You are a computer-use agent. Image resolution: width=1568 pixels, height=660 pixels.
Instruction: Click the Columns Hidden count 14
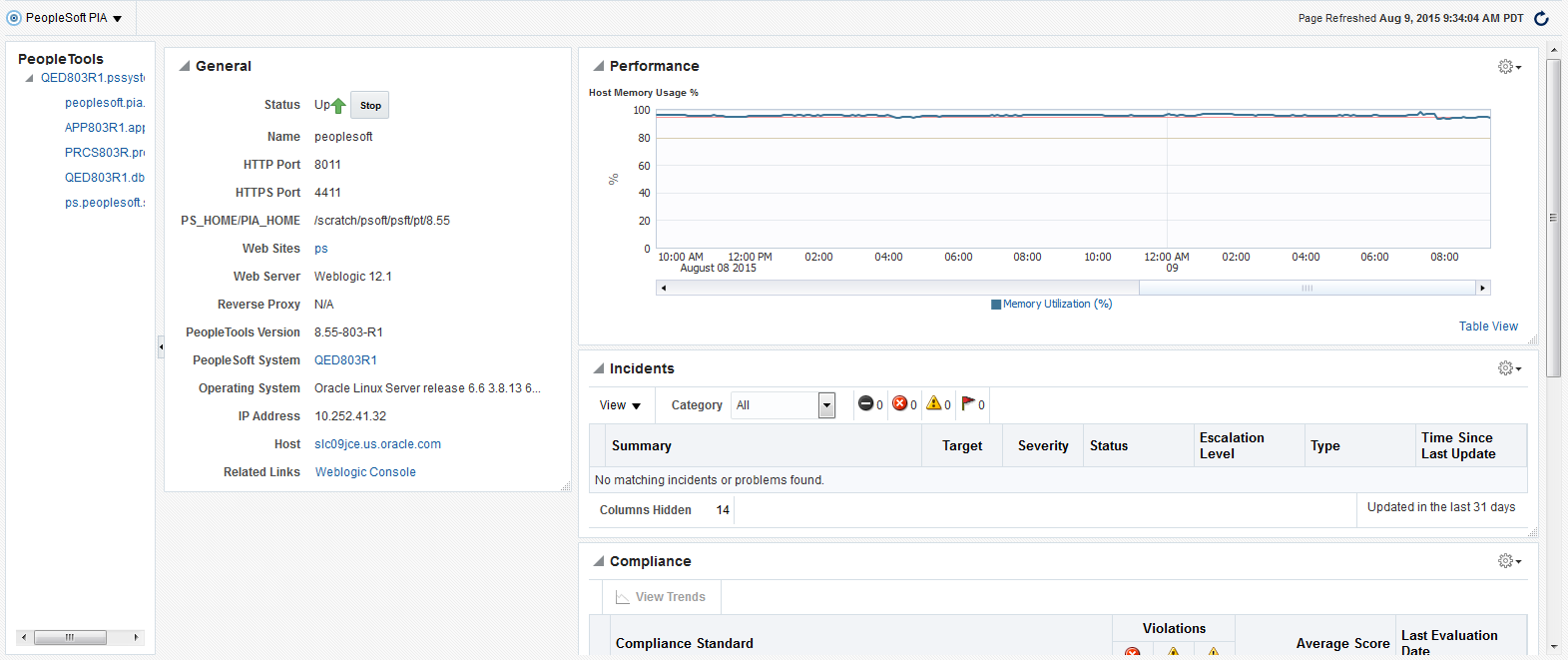pos(723,510)
